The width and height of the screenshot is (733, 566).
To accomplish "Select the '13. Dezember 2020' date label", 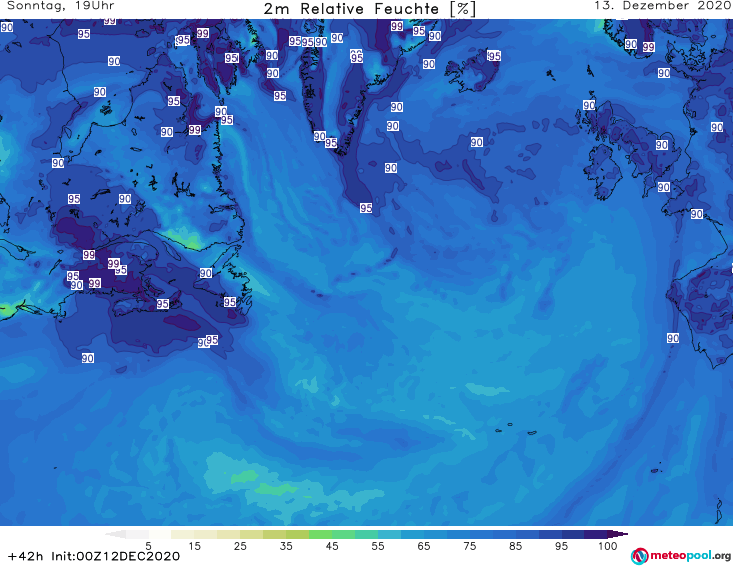I will point(662,6).
